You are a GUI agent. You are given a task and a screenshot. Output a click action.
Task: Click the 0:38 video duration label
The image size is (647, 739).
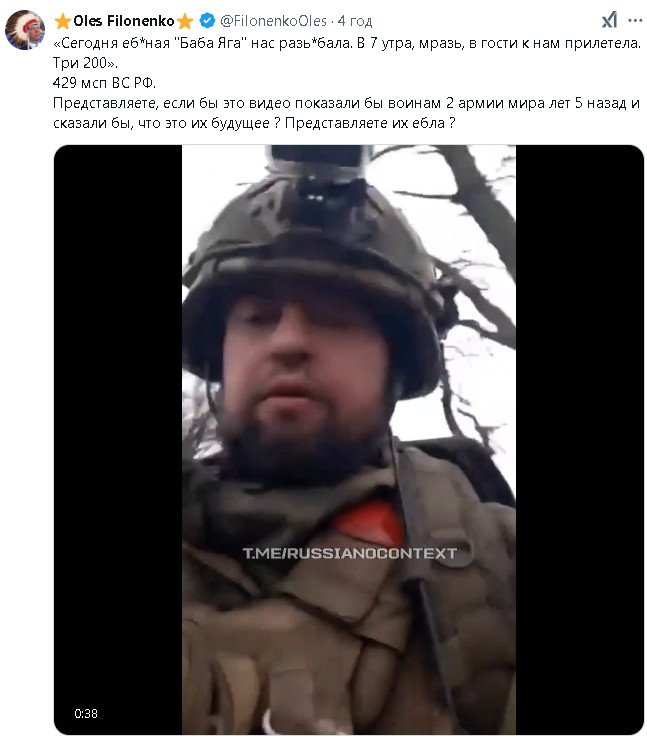pos(86,713)
